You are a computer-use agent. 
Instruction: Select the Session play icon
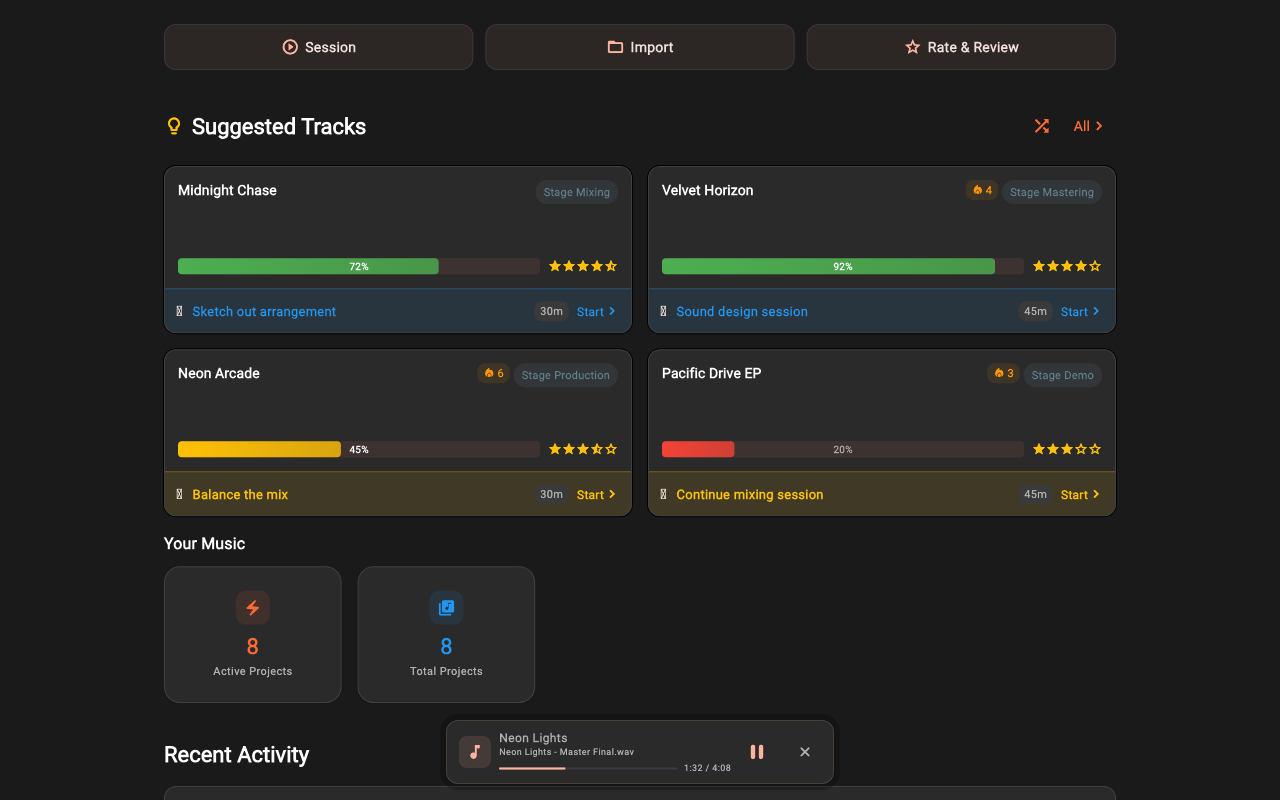click(290, 46)
